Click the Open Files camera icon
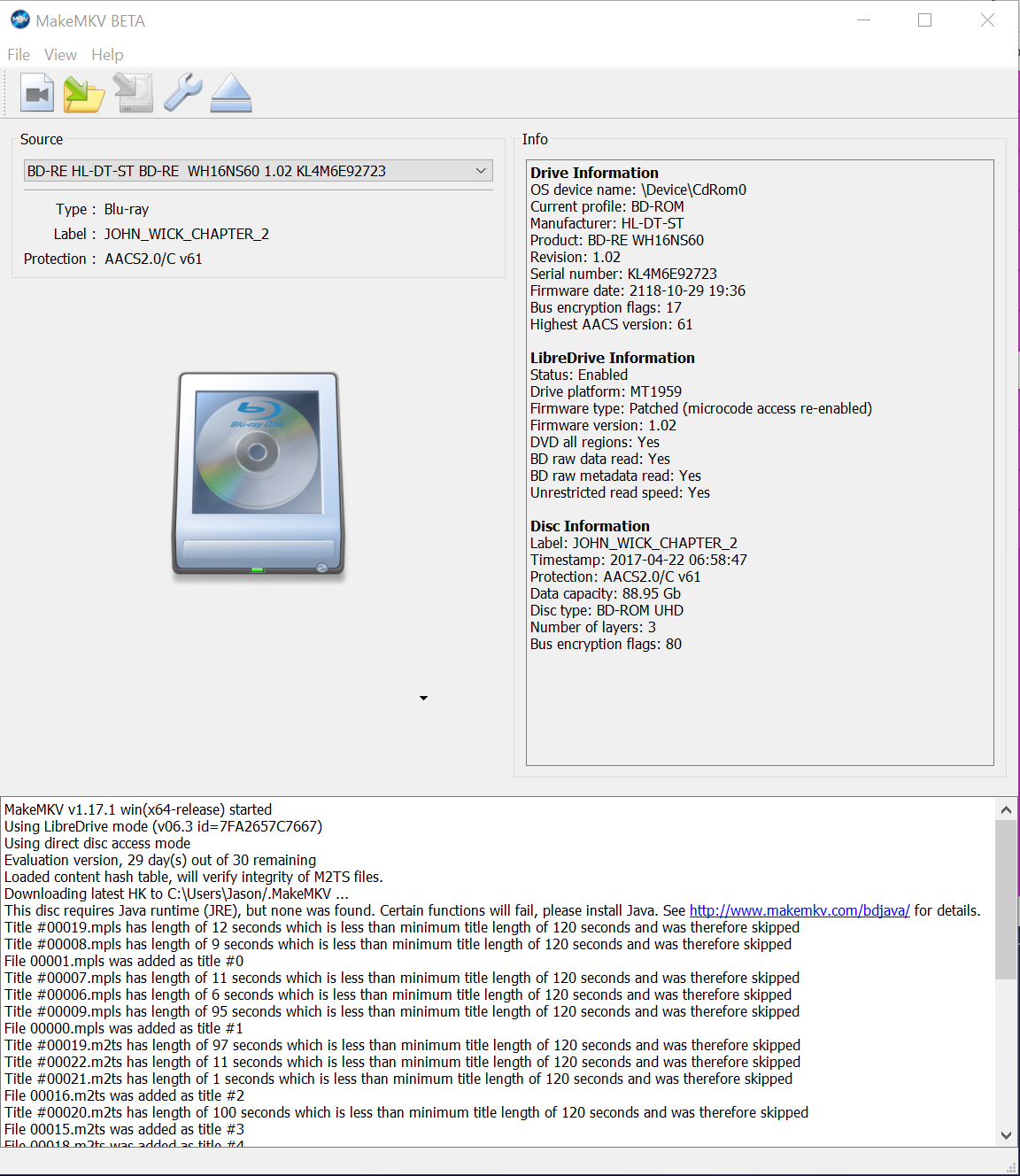Viewport: 1020px width, 1176px height. 37,93
